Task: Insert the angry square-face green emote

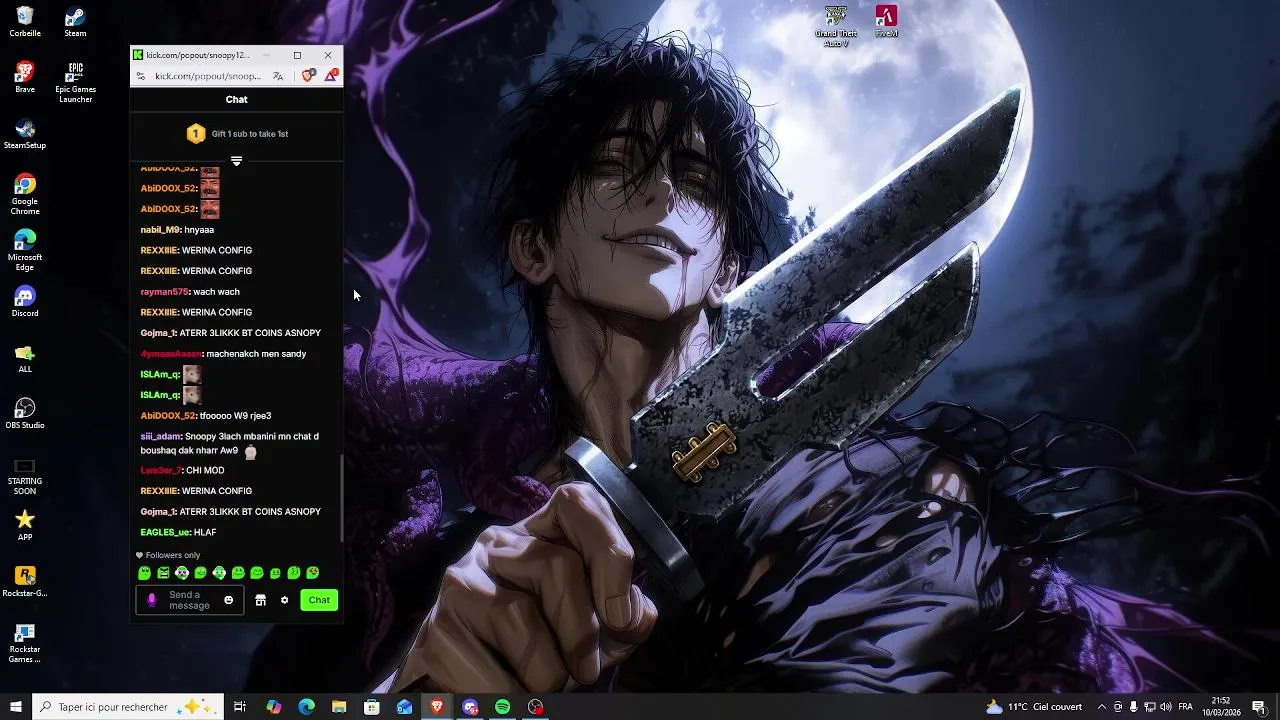Action: (x=163, y=573)
